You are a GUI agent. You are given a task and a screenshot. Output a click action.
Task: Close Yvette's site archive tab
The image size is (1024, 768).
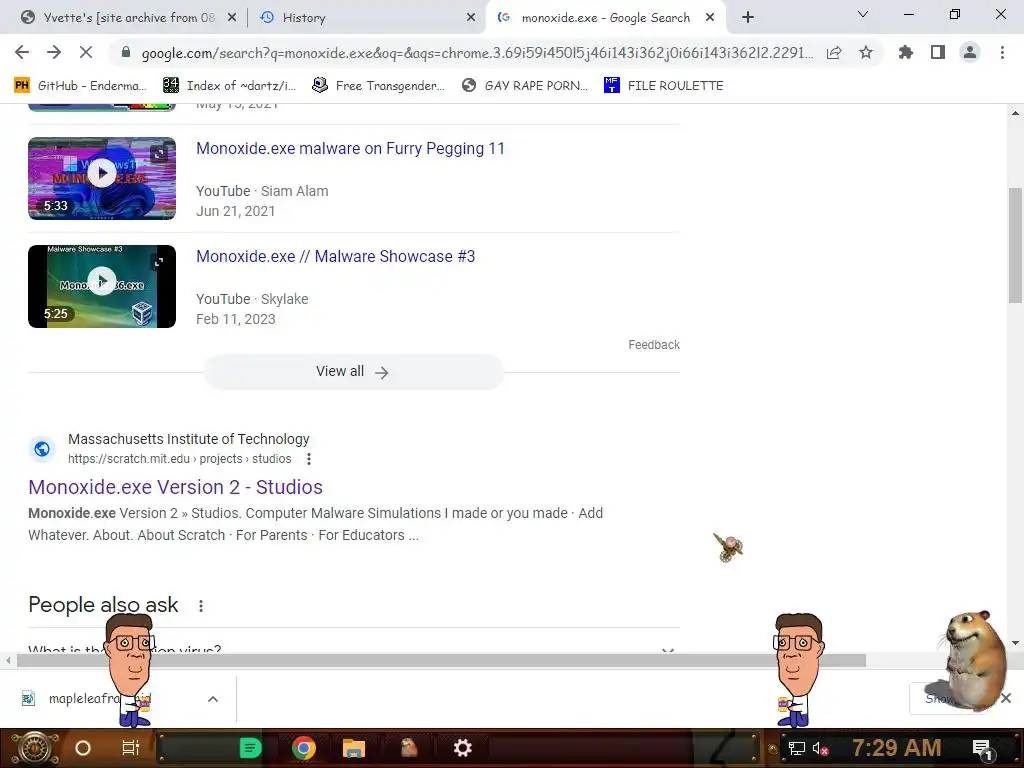coord(232,18)
